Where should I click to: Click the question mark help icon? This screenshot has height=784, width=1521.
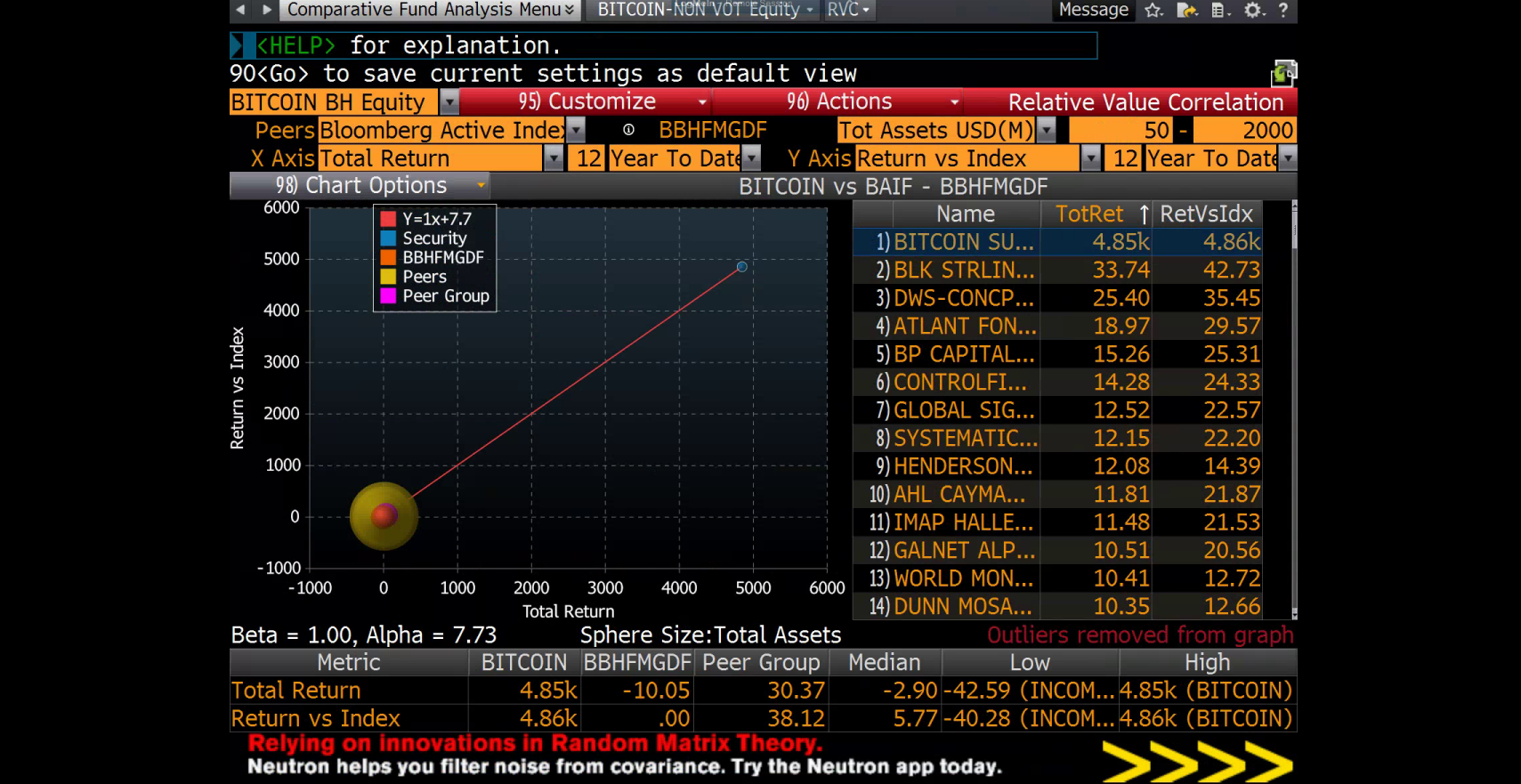pyautogui.click(x=1282, y=10)
